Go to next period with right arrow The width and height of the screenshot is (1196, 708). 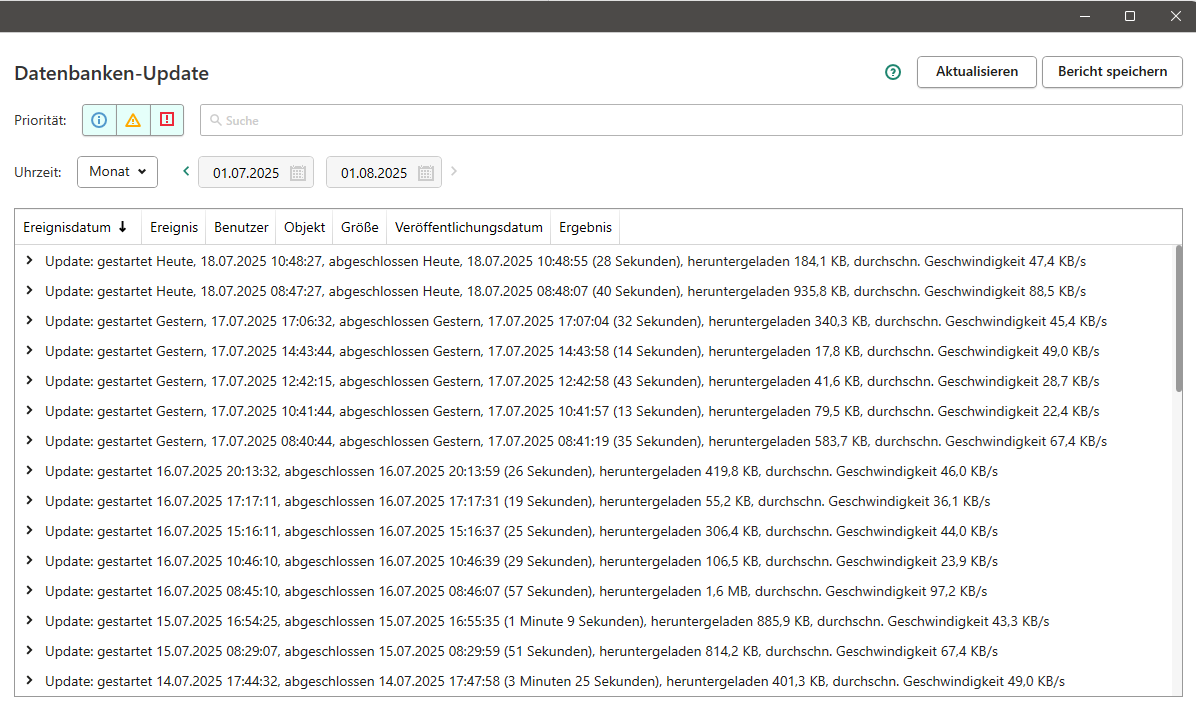click(454, 171)
